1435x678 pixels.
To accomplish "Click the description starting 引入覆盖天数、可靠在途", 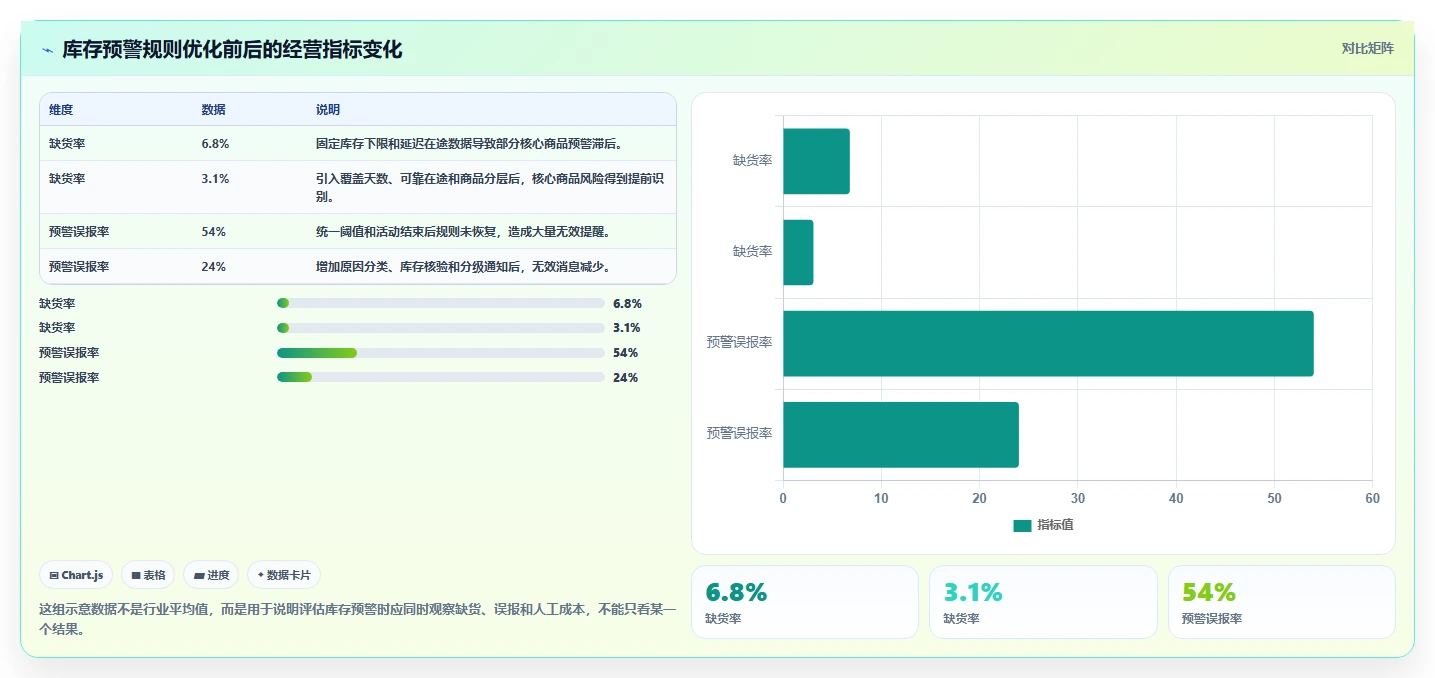I will click(x=491, y=187).
